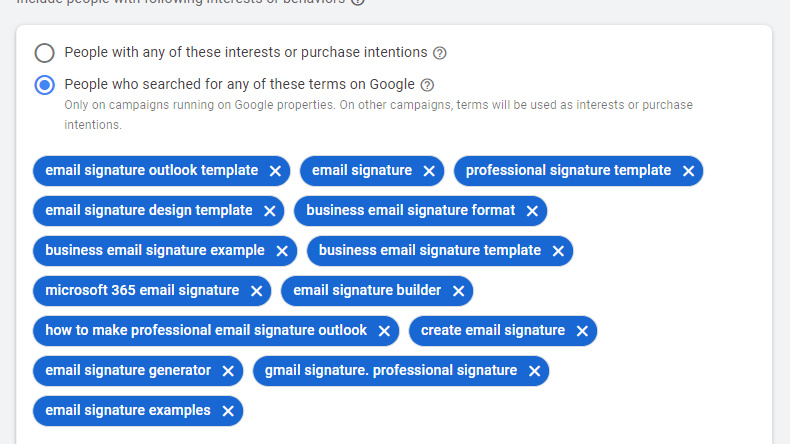Image resolution: width=790 pixels, height=444 pixels.
Task: Remove 'business email signature template' chip
Action: click(x=558, y=251)
